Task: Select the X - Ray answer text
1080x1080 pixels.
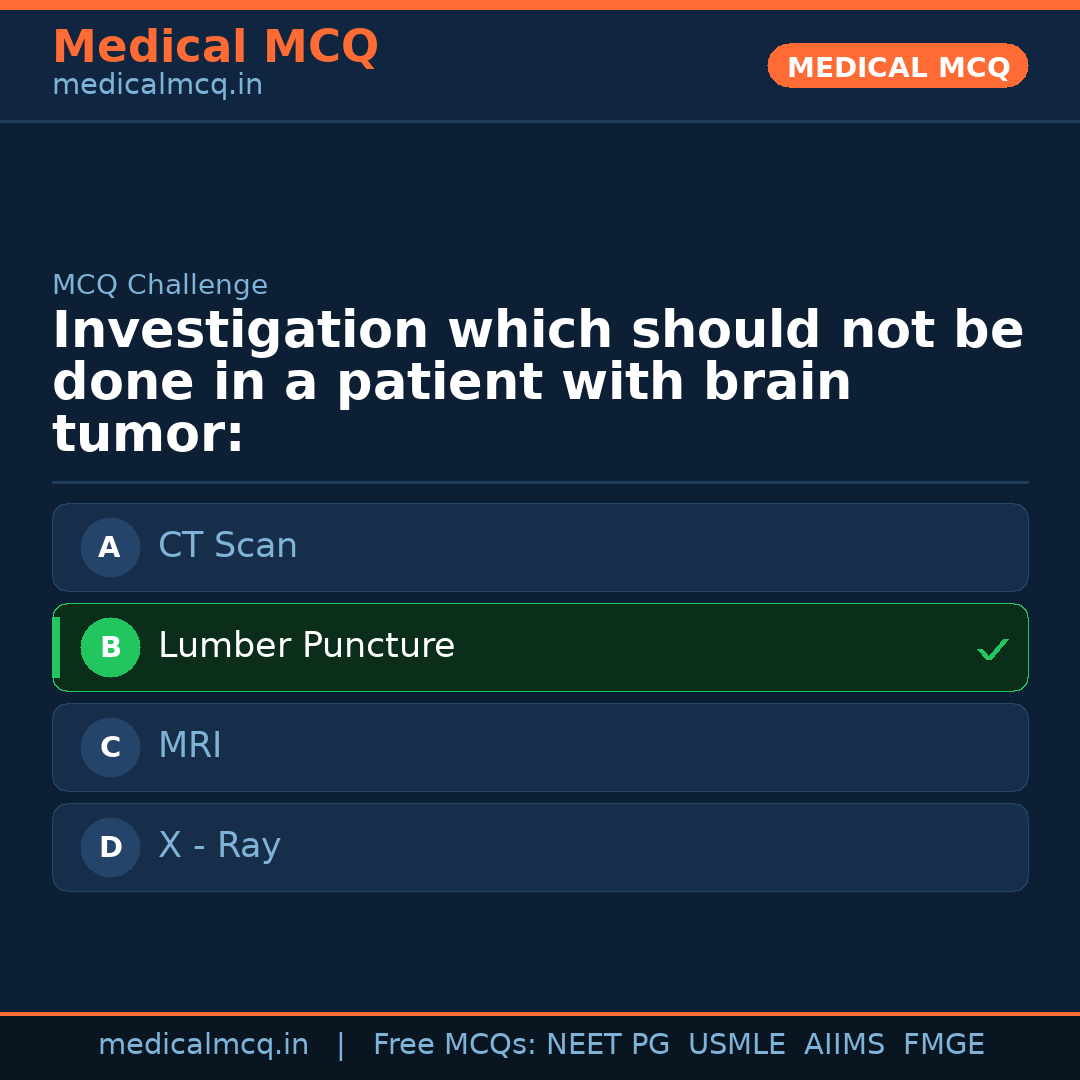Action: point(219,846)
